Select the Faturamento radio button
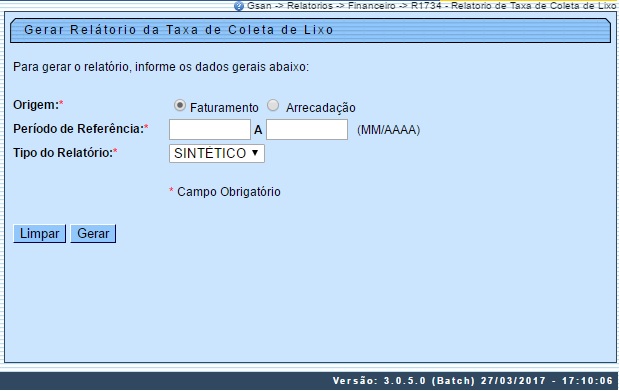The height and width of the screenshot is (391, 619). [x=180, y=105]
